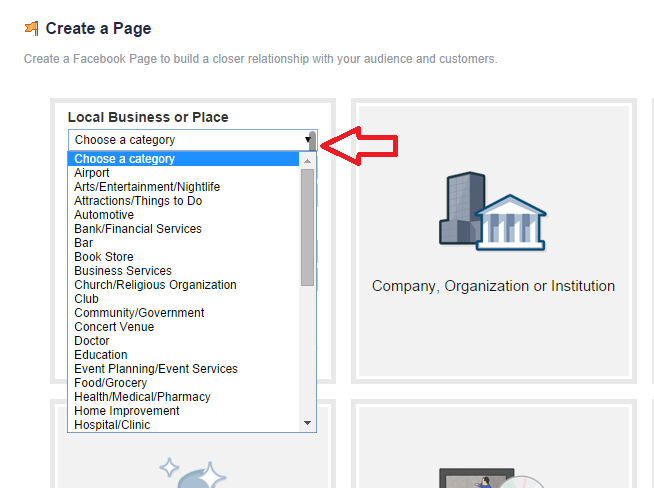Viewport: 654px width, 488px height.
Task: Select Community/Government from the list
Action: point(139,313)
